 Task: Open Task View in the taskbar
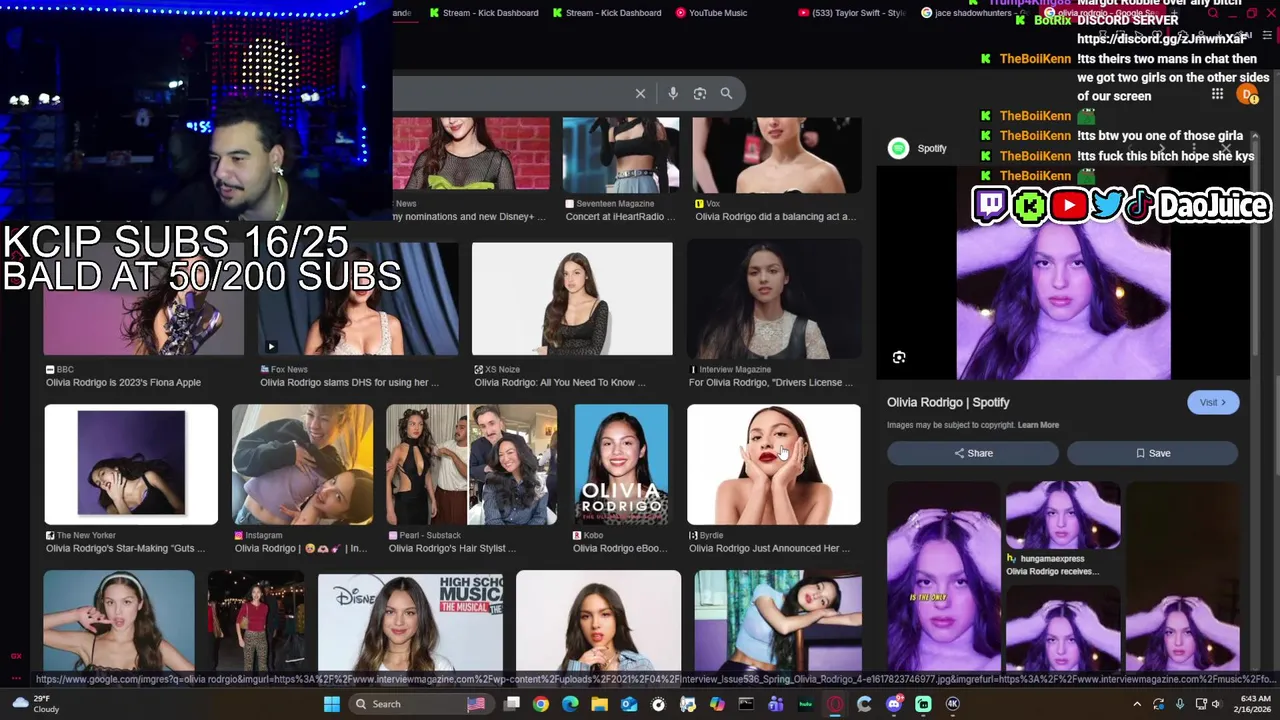(512, 704)
